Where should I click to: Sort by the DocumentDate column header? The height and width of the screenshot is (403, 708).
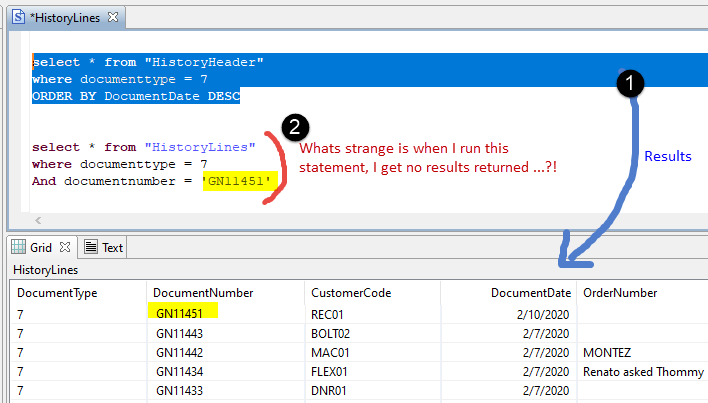point(530,292)
